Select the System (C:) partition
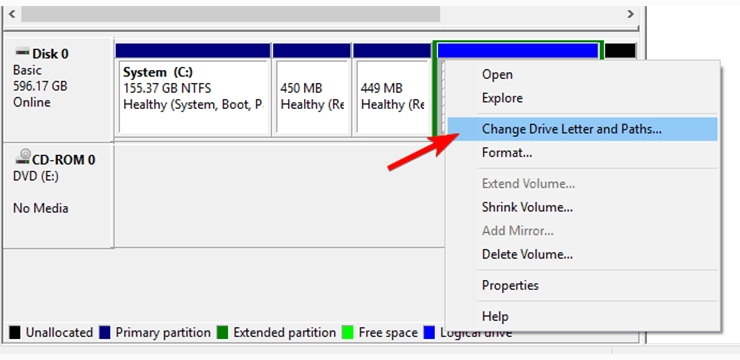This screenshot has height=360, width=740. click(x=193, y=90)
